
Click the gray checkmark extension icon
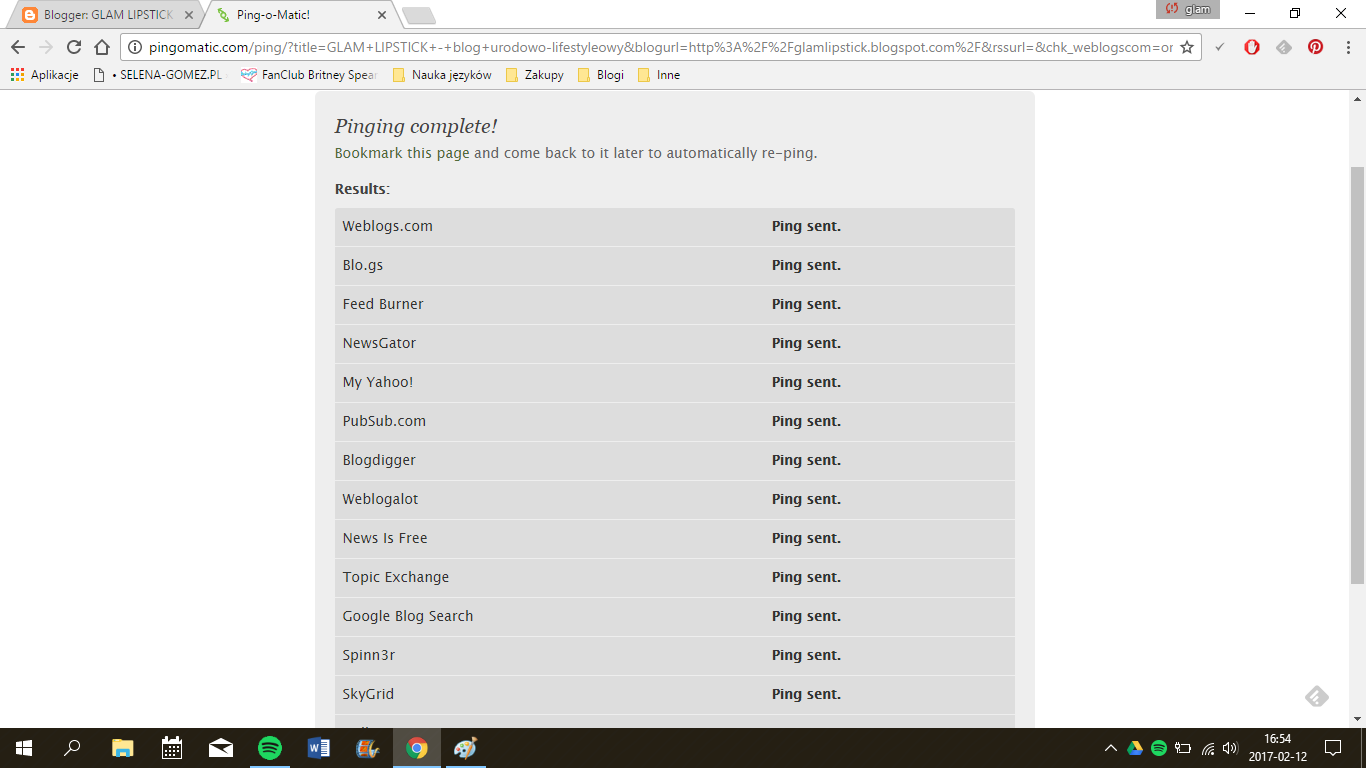click(x=1220, y=47)
